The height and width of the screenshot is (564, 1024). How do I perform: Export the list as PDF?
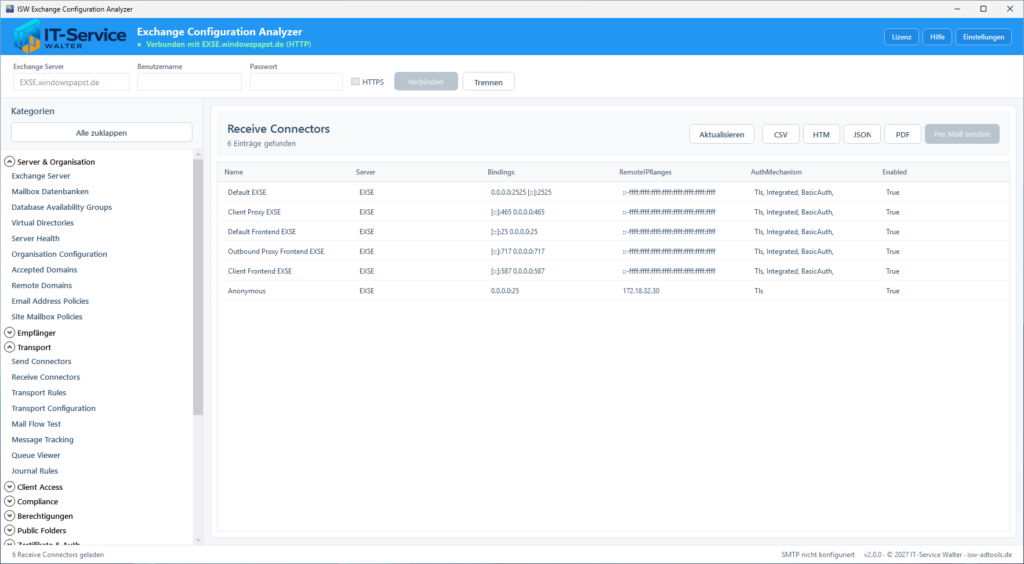click(903, 134)
